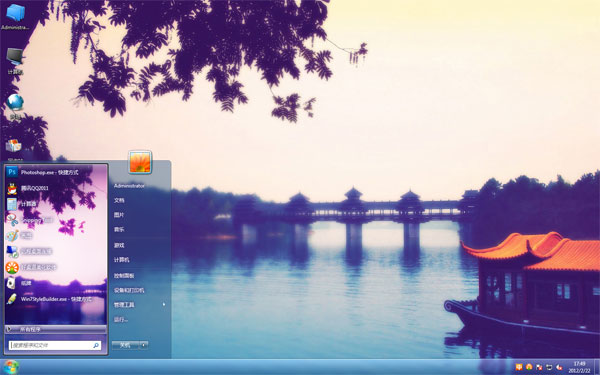The height and width of the screenshot is (375, 600).
Task: Open Computer (计算机) in Start menu right pane
Action: coord(139,260)
